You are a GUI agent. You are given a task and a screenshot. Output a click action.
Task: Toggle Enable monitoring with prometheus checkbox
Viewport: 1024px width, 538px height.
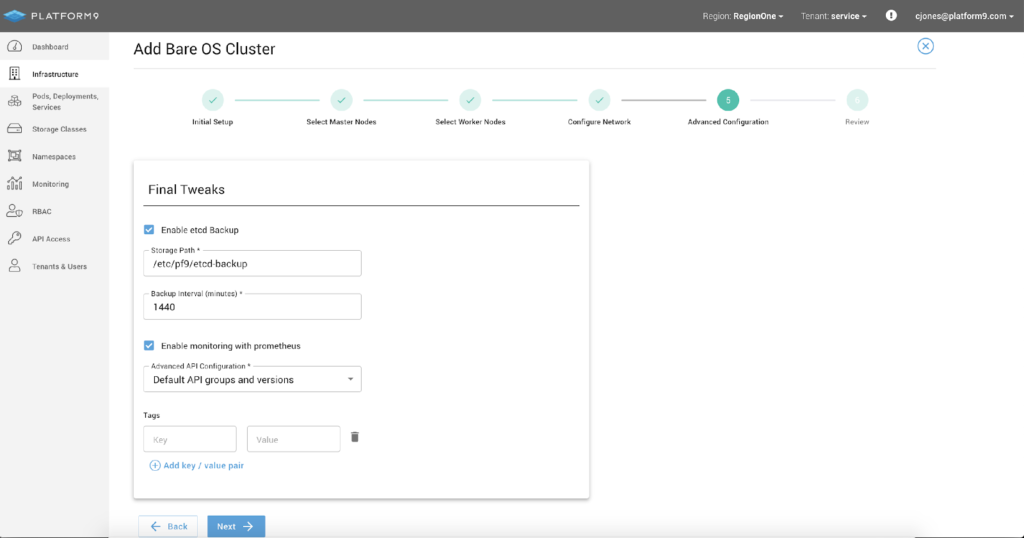149,346
